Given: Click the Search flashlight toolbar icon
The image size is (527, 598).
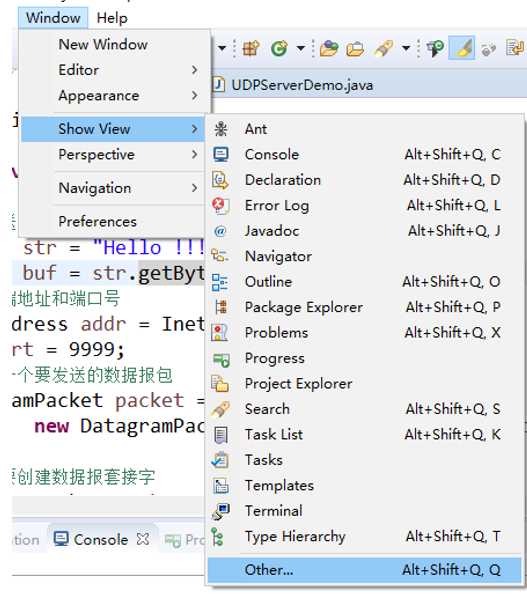Looking at the screenshot, I should click(384, 49).
